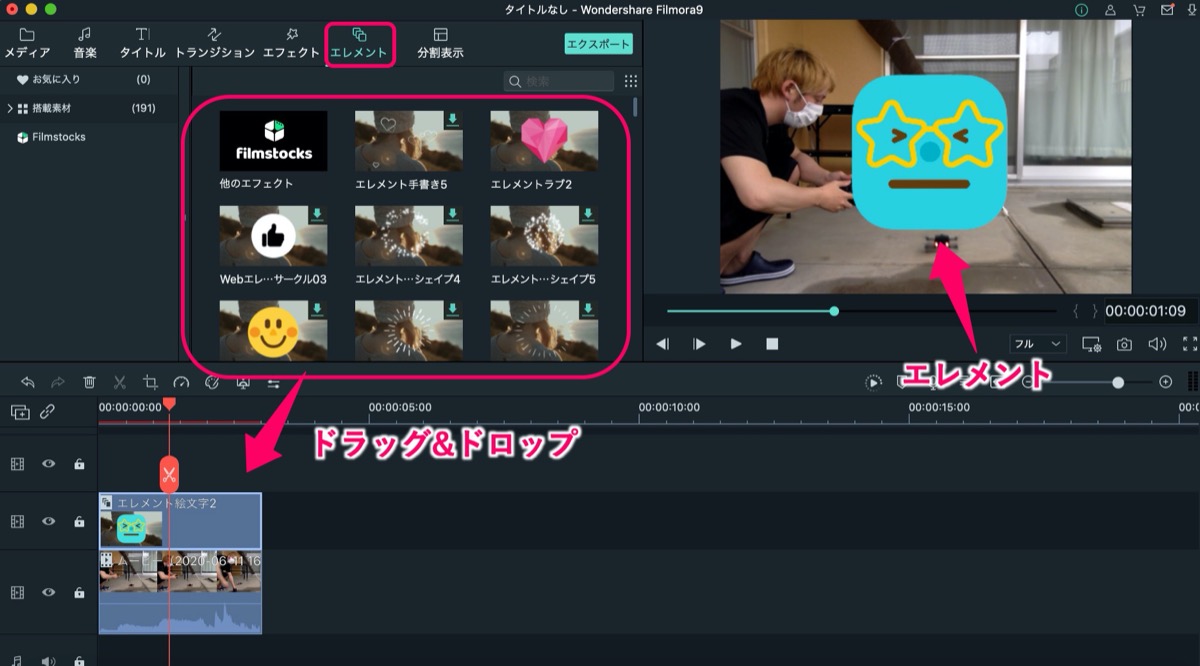Screen dimensions: 1200x666
Task: Open the mail messages icon
Action: [1167, 9]
